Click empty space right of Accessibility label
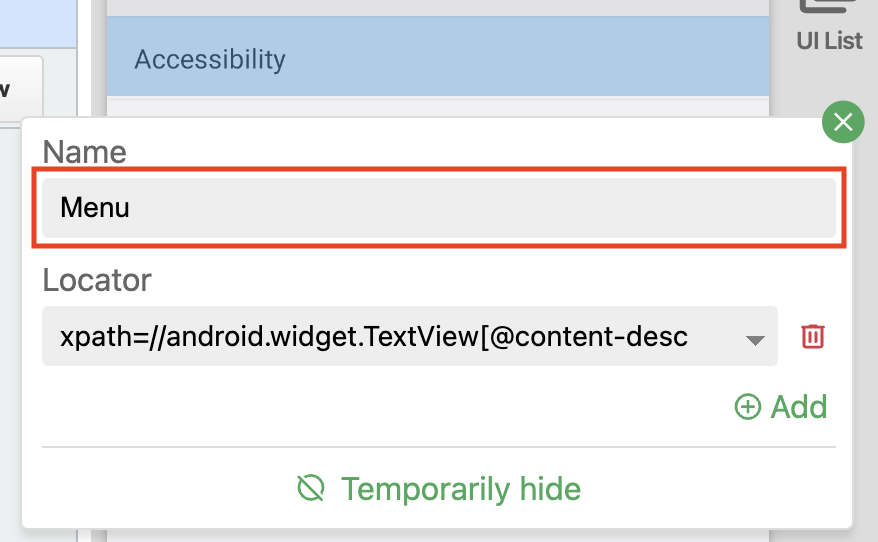 pos(526,59)
